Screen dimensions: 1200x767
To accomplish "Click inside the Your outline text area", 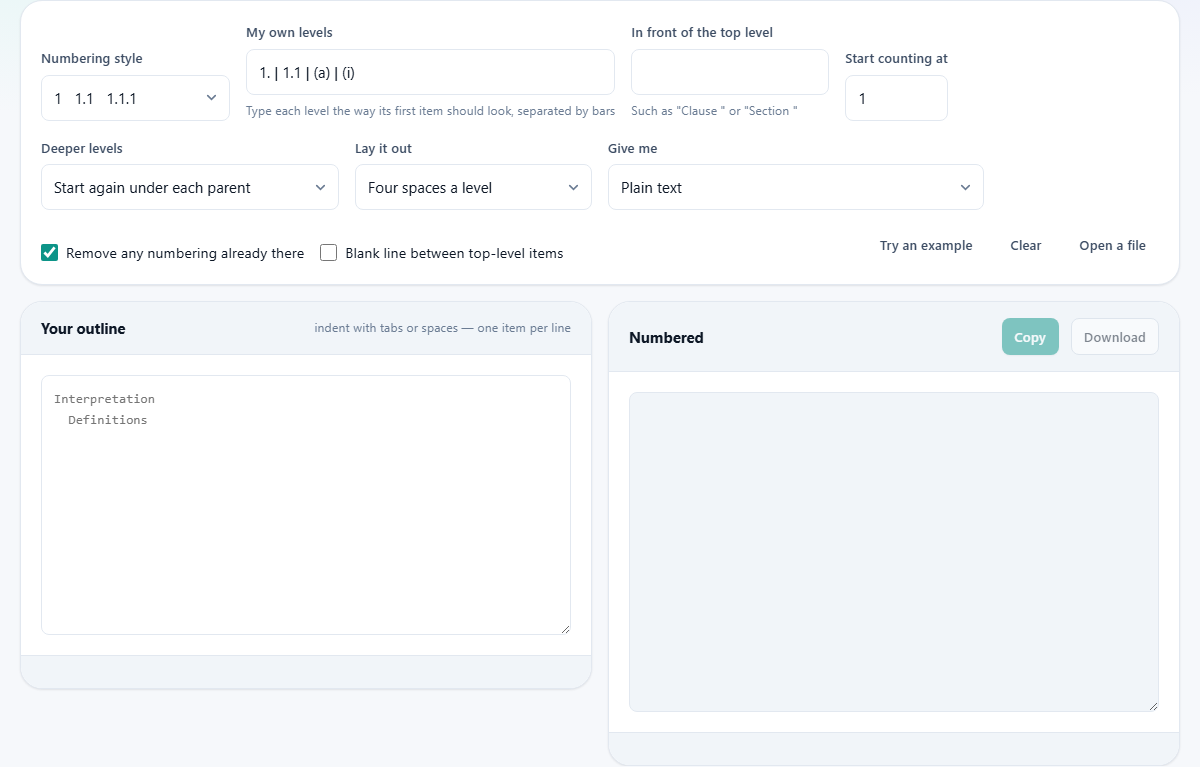I will coord(306,505).
